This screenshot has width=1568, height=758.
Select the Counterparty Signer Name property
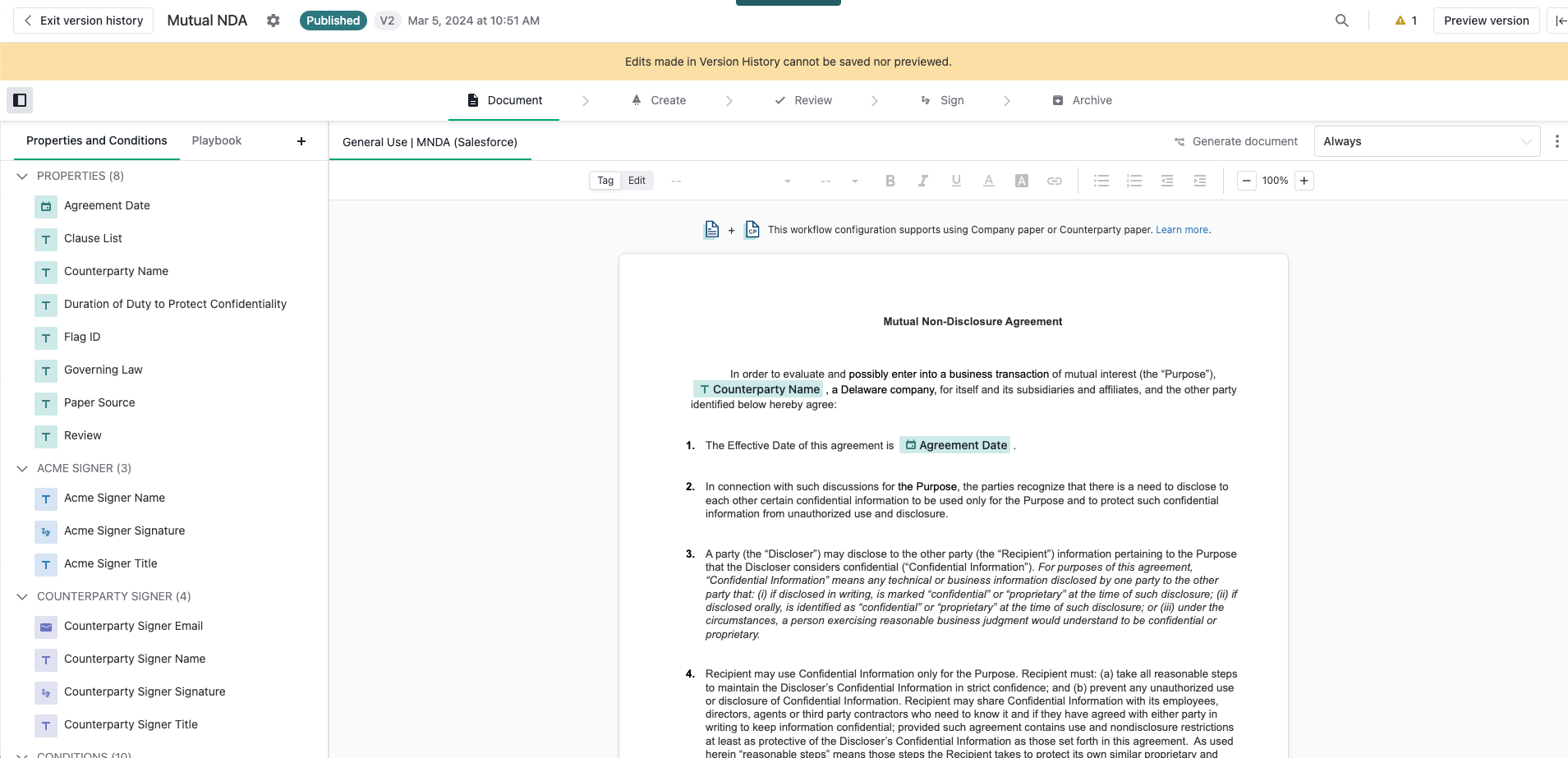pyautogui.click(x=135, y=659)
